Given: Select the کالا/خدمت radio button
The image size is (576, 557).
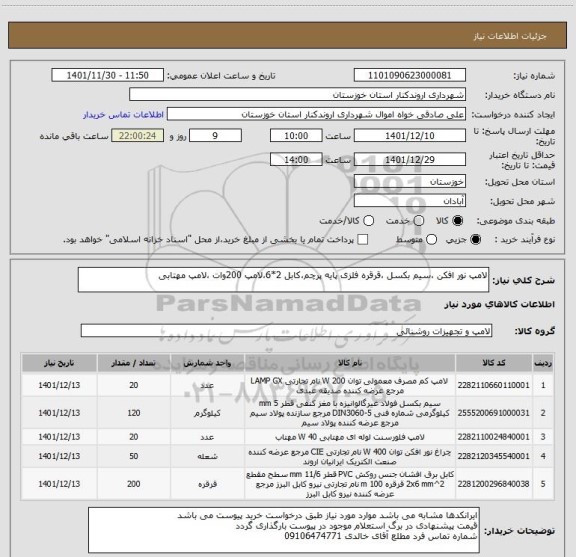Looking at the screenshot, I should (x=368, y=221).
